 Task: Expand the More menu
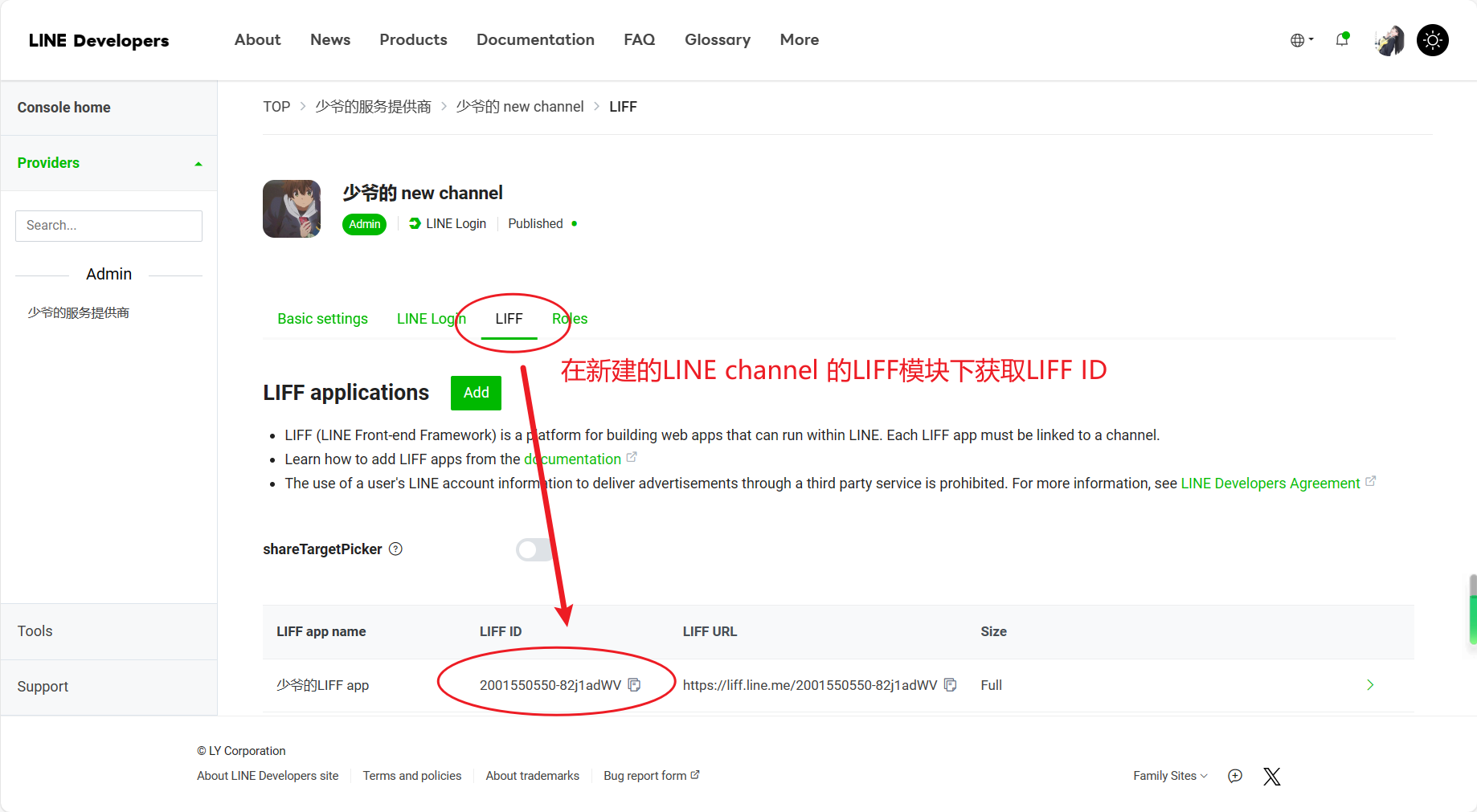pos(800,39)
